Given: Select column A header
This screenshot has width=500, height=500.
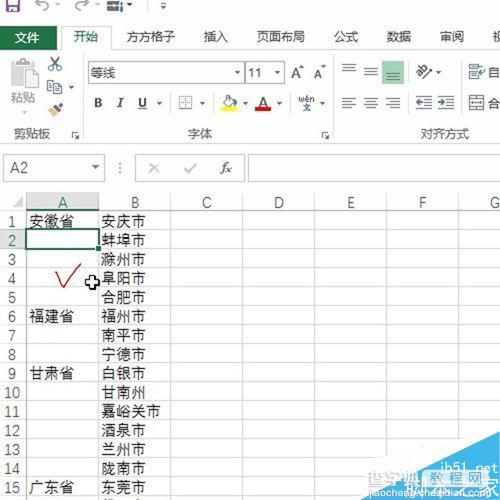Looking at the screenshot, I should pos(62,202).
